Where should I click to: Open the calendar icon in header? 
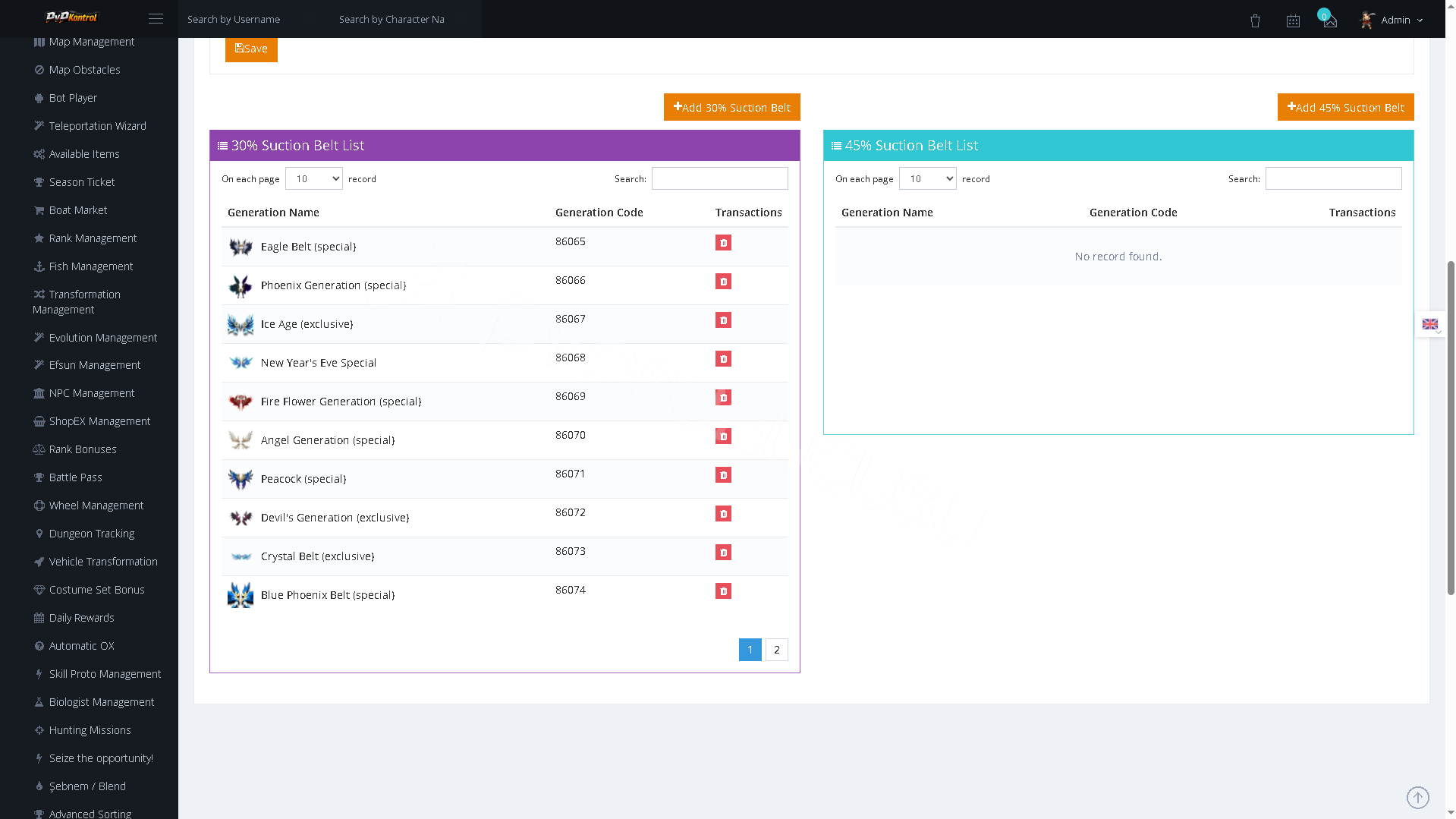1293,21
